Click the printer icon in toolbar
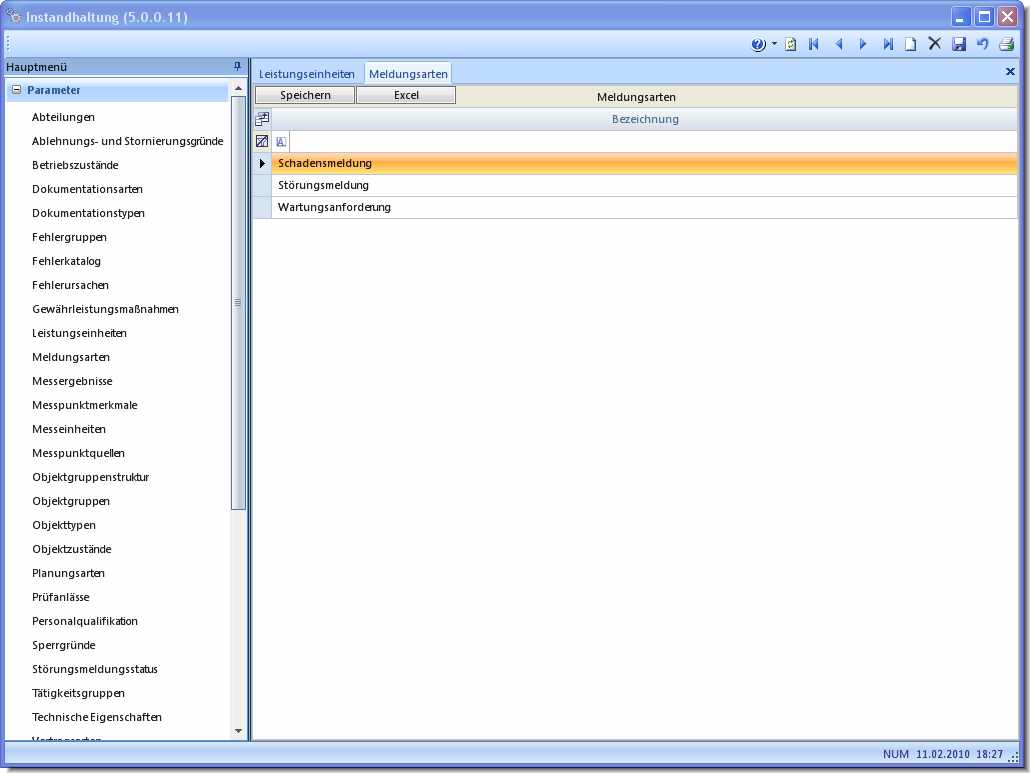 pos(1006,44)
